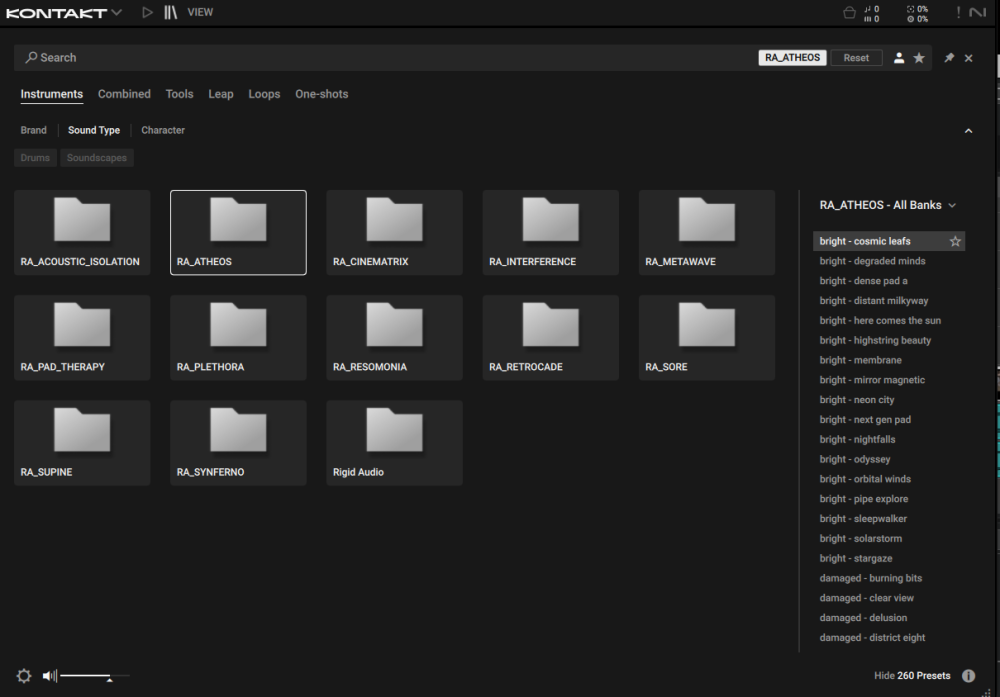Open the shop basket icon
This screenshot has width=1000, height=697.
click(x=849, y=13)
